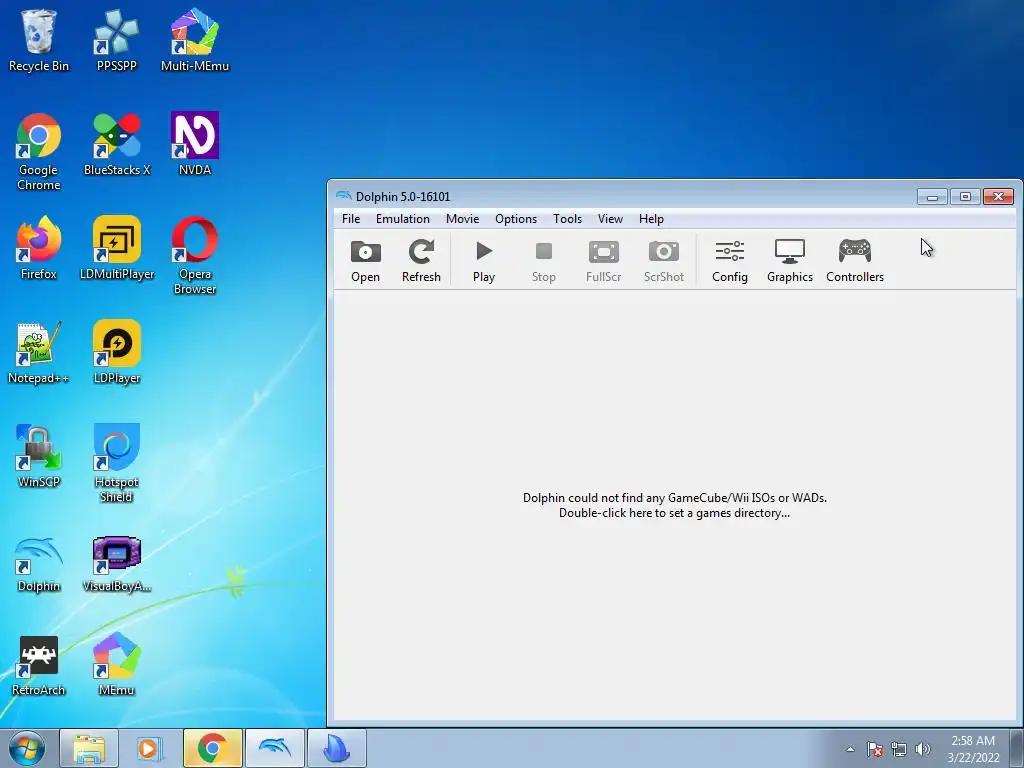Click the Dolphin taskbar button
This screenshot has height=768, width=1024.
[x=274, y=748]
